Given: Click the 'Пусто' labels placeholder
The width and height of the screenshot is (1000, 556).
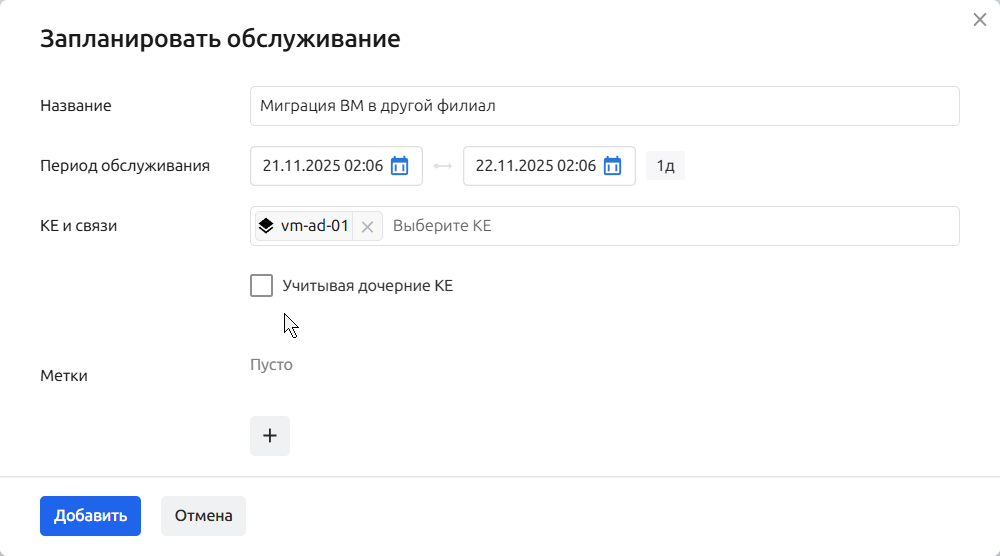Looking at the screenshot, I should pos(271,365).
